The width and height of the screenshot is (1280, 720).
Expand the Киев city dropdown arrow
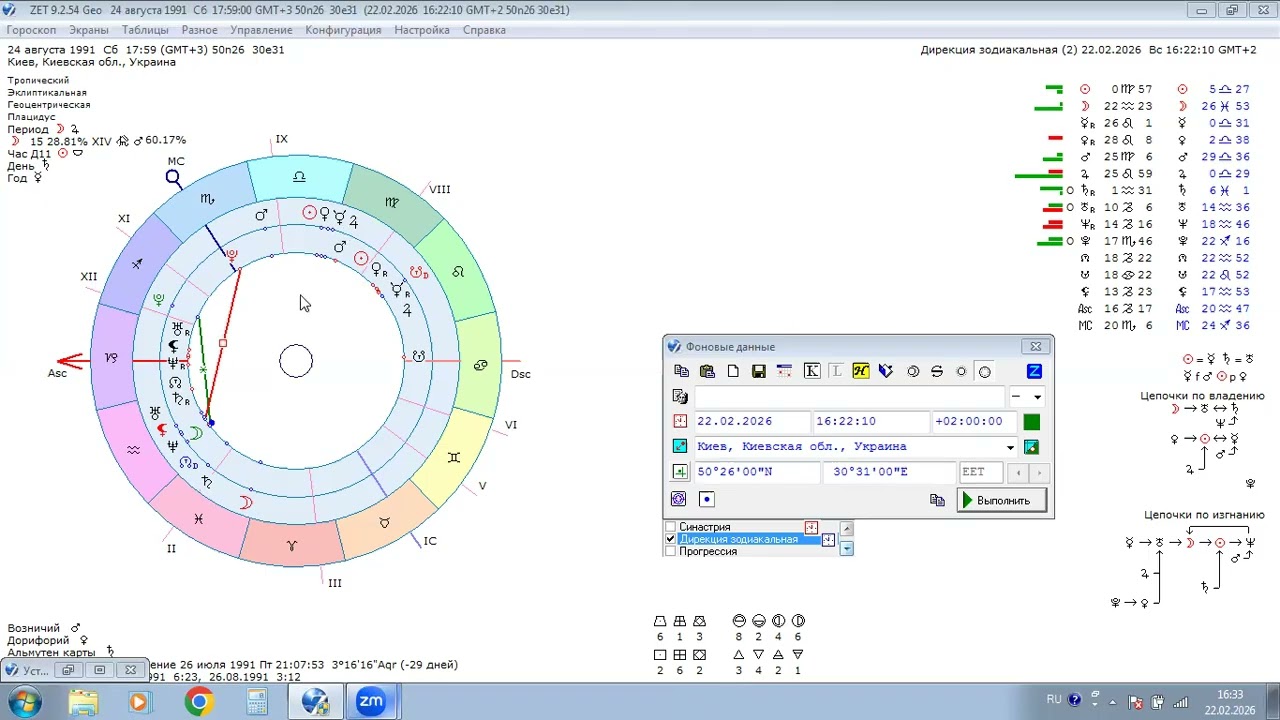coord(1010,447)
